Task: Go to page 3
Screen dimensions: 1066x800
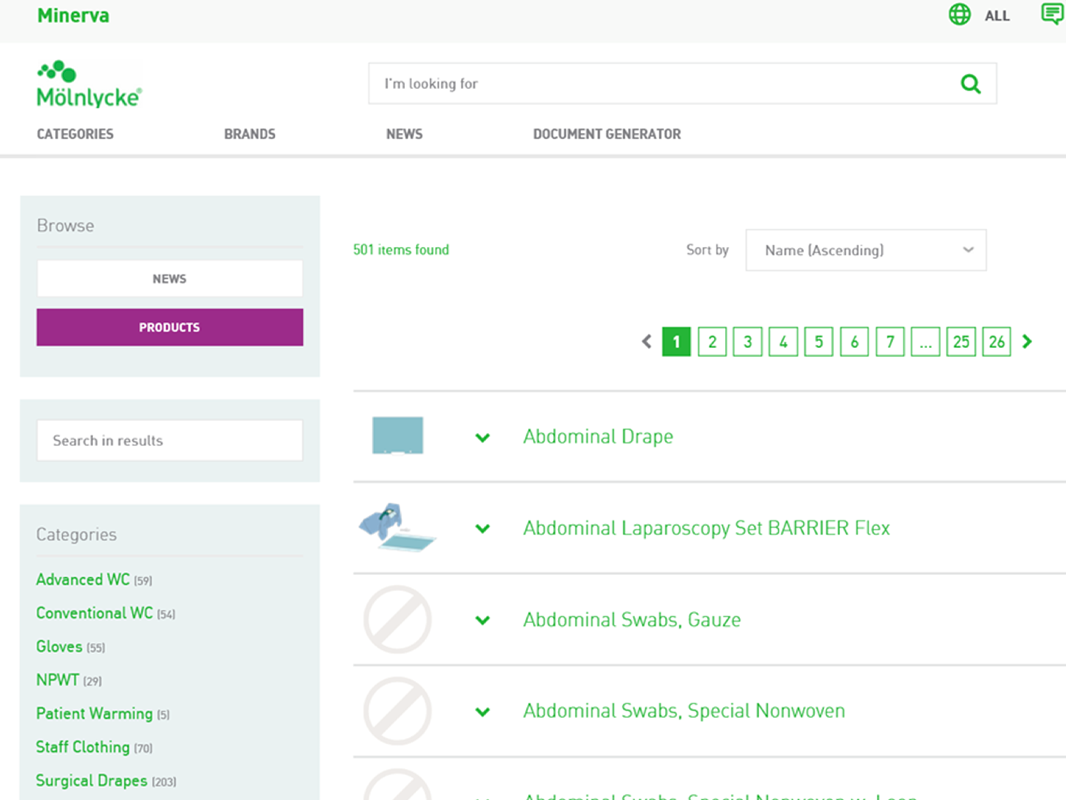Action: [748, 341]
